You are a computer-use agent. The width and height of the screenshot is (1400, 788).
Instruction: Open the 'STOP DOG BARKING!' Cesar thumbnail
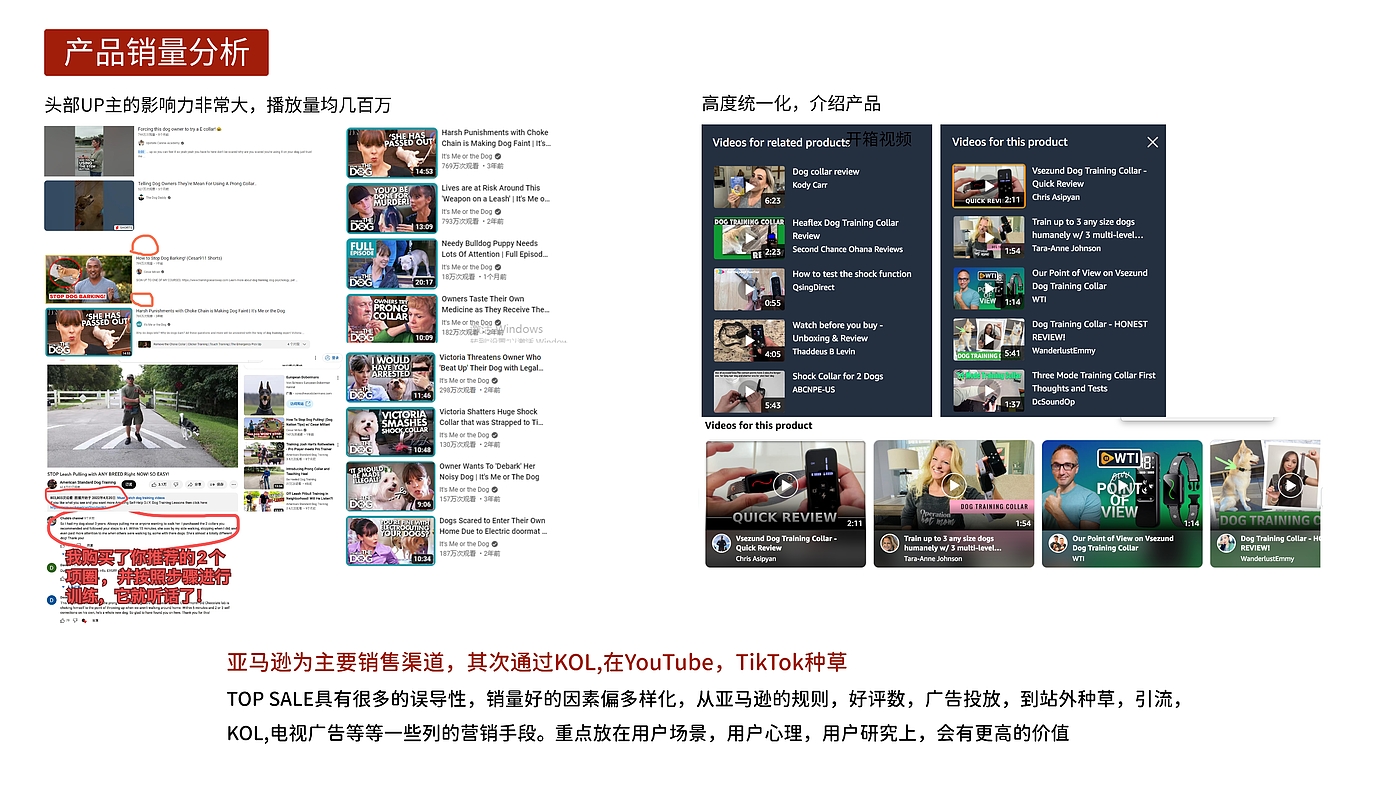(x=89, y=279)
